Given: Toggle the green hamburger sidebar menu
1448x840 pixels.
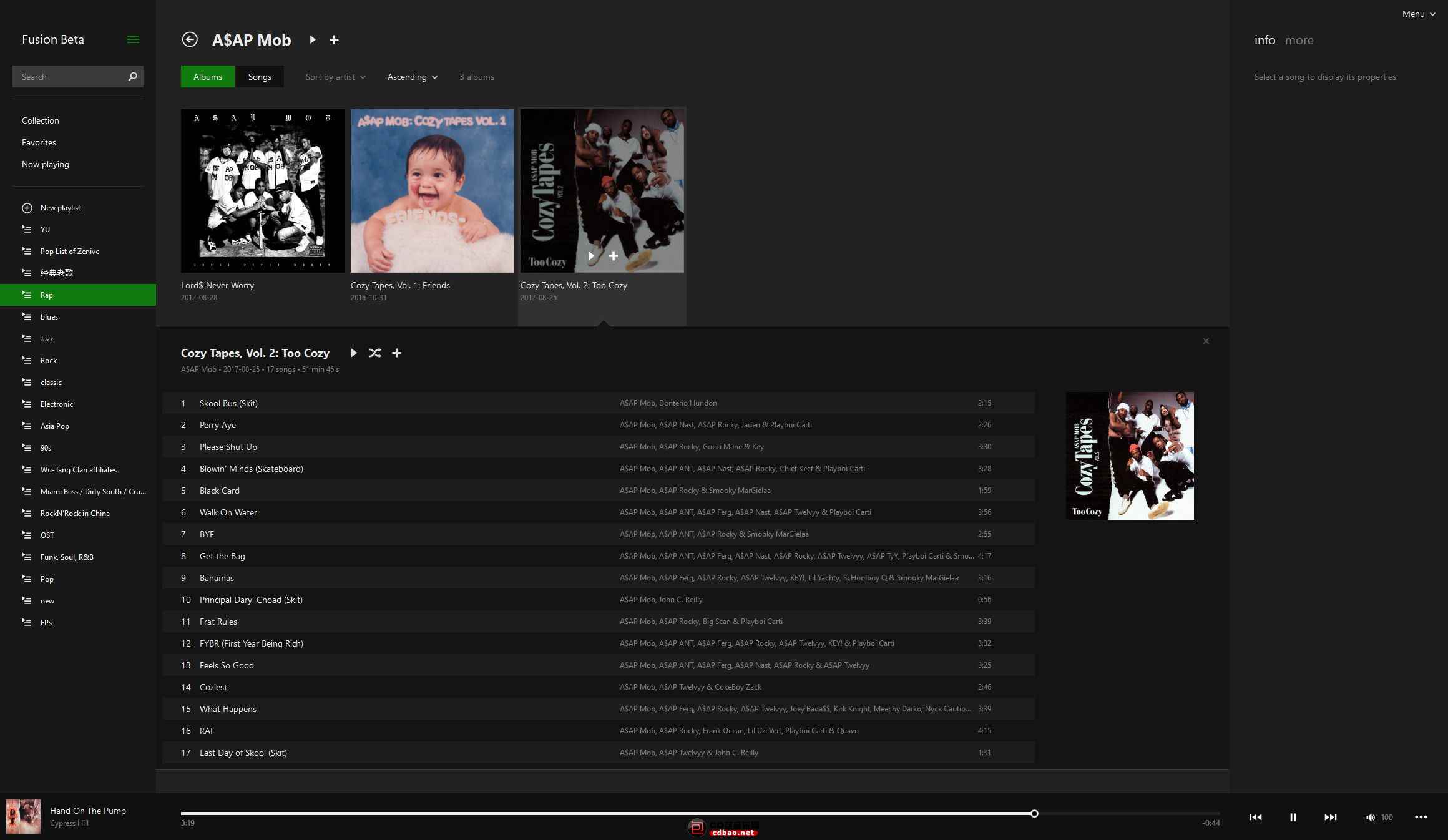Looking at the screenshot, I should 133,39.
